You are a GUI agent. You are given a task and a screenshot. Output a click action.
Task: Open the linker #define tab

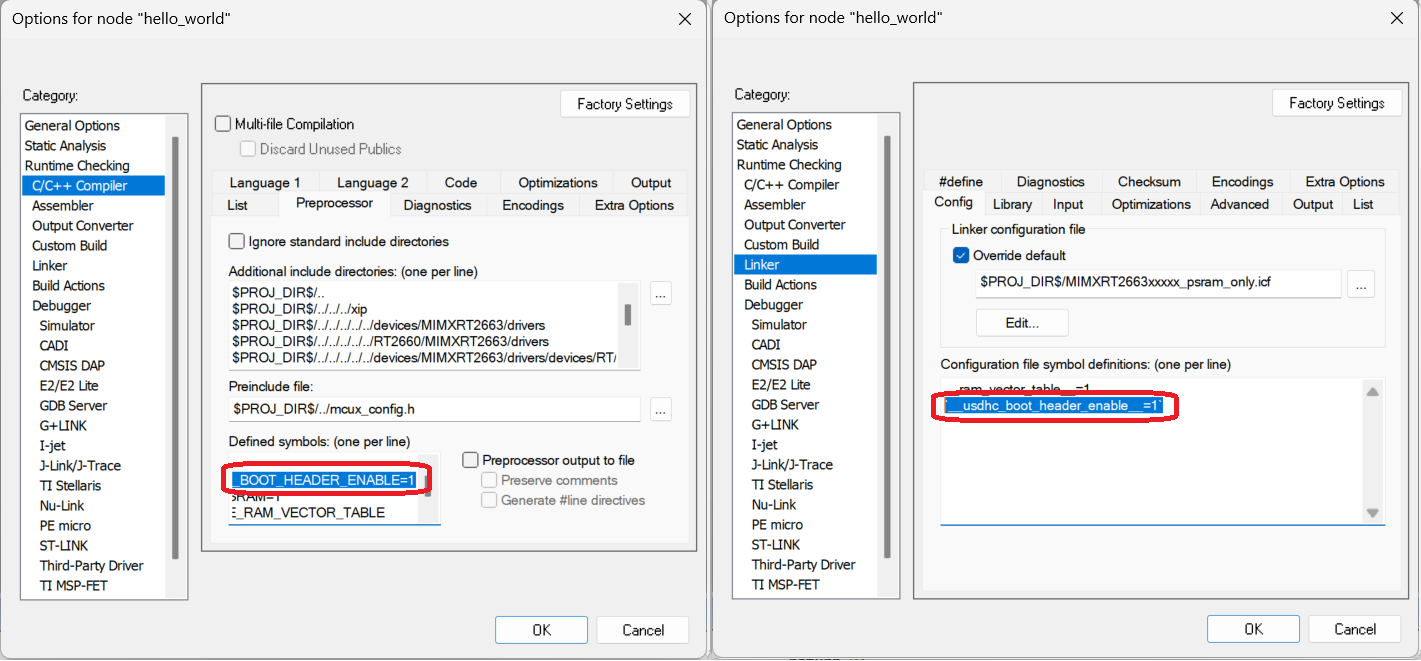pyautogui.click(x=961, y=181)
